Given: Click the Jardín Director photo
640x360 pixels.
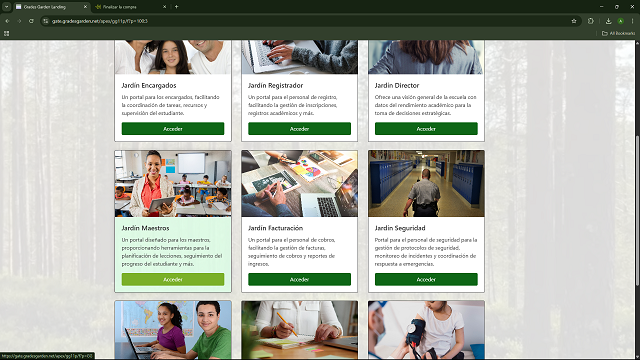Looking at the screenshot, I should (x=427, y=57).
